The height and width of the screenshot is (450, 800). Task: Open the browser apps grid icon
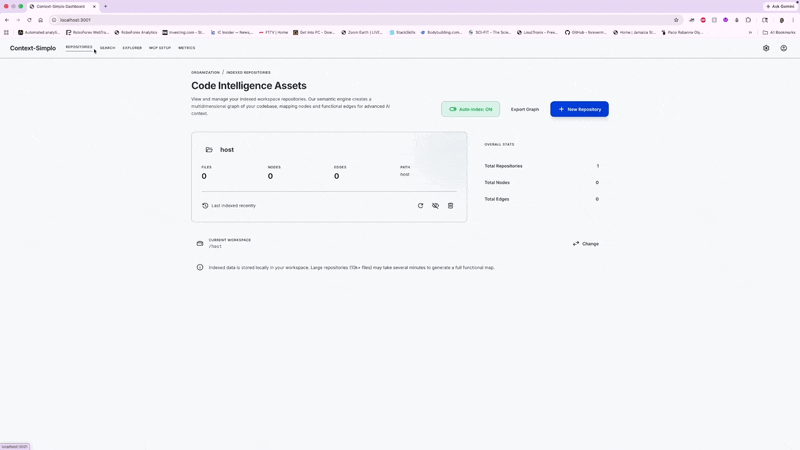coord(6,32)
